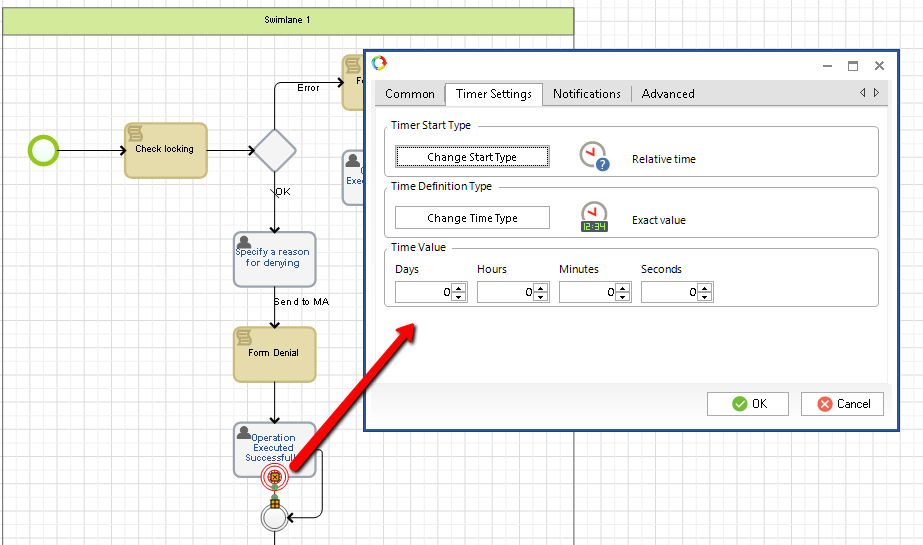The width and height of the screenshot is (923, 545).
Task: Select the Check locking script task
Action: pyautogui.click(x=165, y=150)
